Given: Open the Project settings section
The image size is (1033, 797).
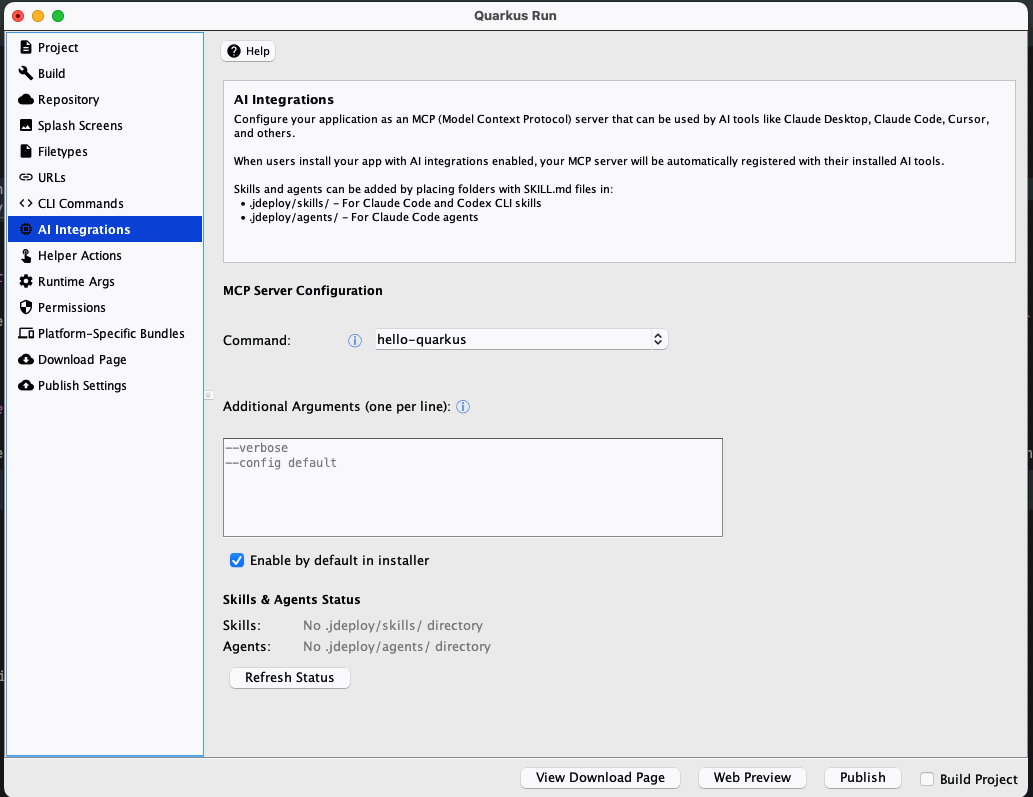Looking at the screenshot, I should click(x=105, y=47).
